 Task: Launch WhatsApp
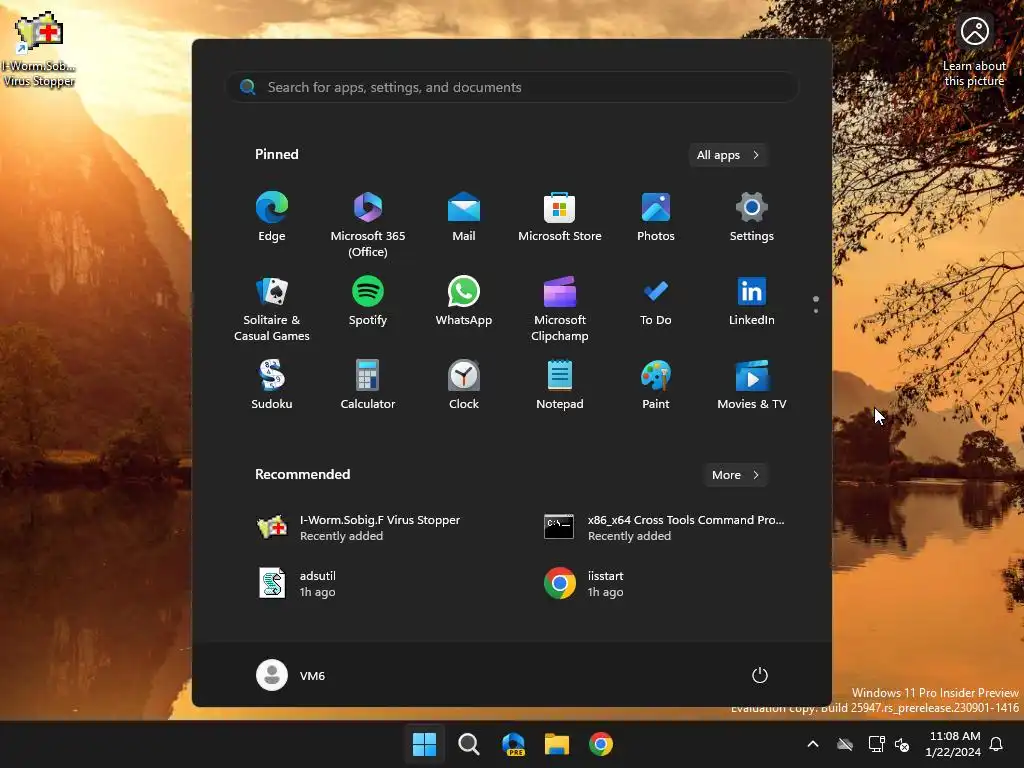tap(464, 302)
